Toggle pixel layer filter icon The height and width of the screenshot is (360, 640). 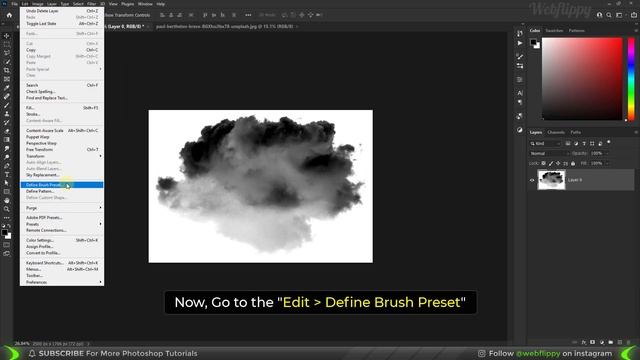[568, 144]
